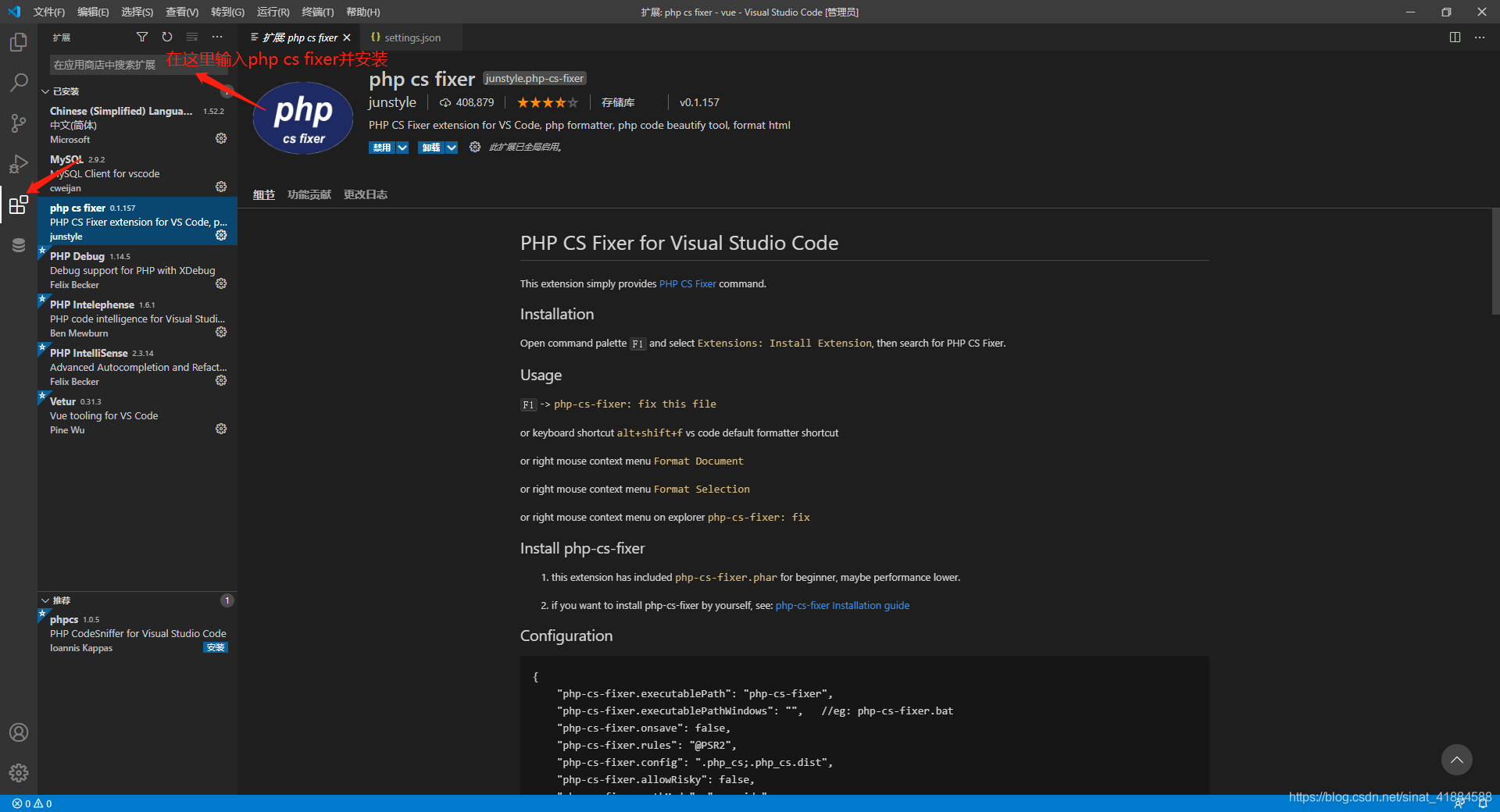Screen dimensions: 1500x812
Task: Open the Search view in activity bar
Action: click(x=19, y=83)
